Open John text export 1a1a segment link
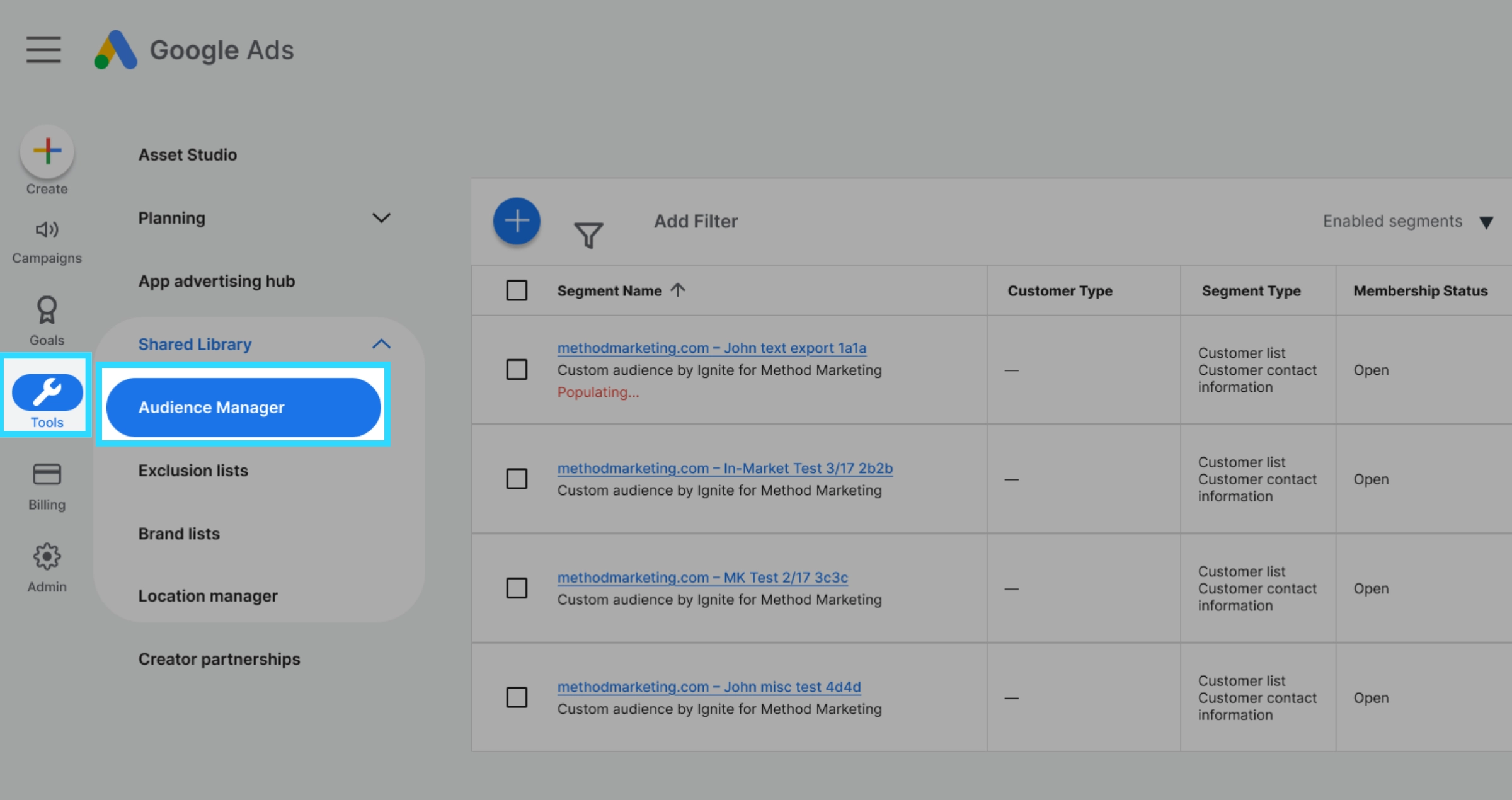Image resolution: width=1512 pixels, height=800 pixels. click(712, 348)
